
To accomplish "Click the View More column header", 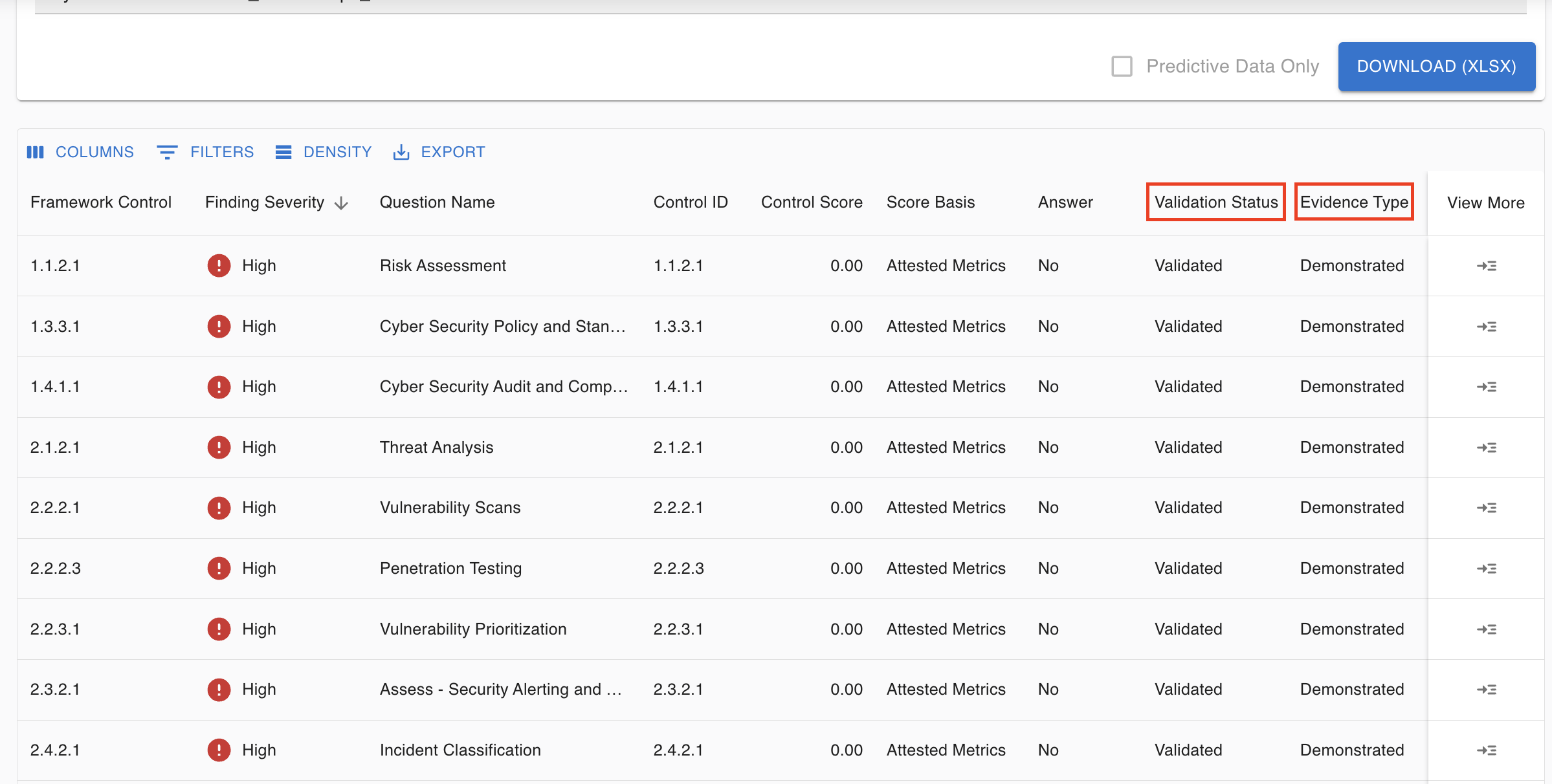I will [1486, 203].
